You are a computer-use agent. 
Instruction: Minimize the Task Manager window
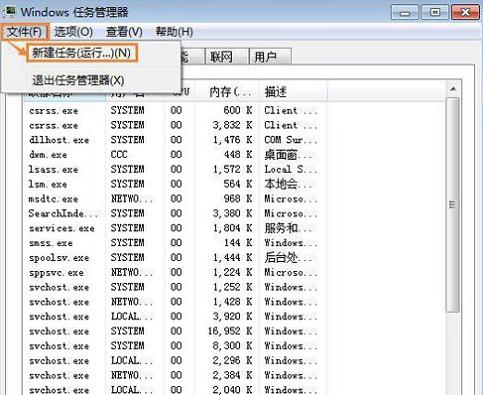405,13
